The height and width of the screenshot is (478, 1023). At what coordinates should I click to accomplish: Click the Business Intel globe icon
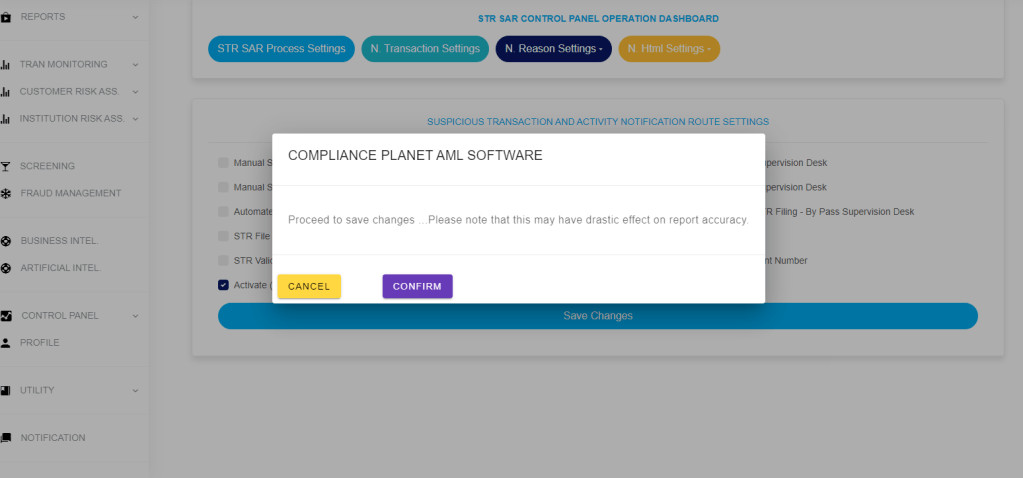[x=6, y=241]
